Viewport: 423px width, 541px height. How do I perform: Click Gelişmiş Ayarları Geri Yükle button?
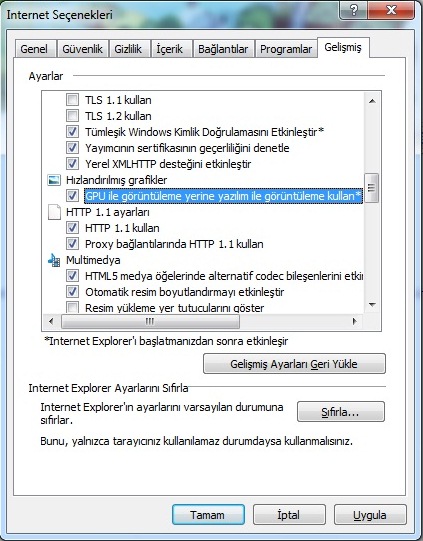[x=294, y=364]
